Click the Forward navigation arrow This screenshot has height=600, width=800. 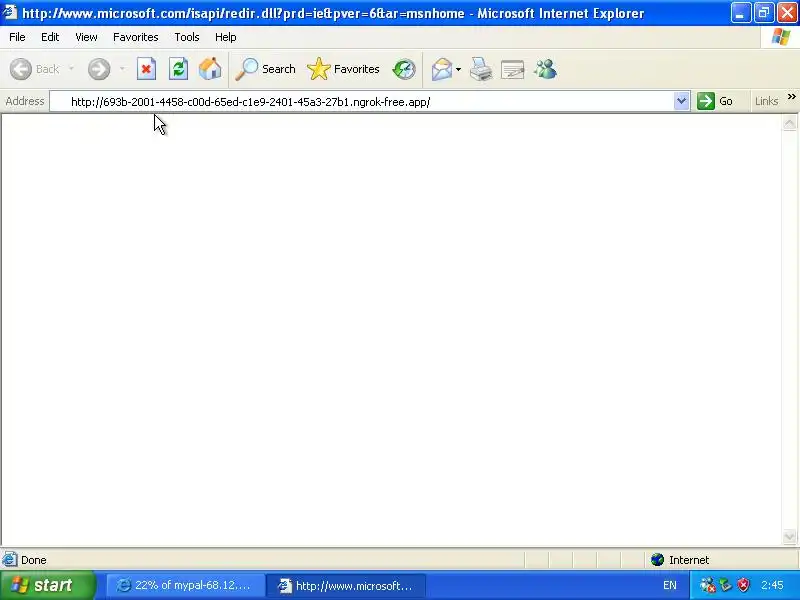pos(99,69)
